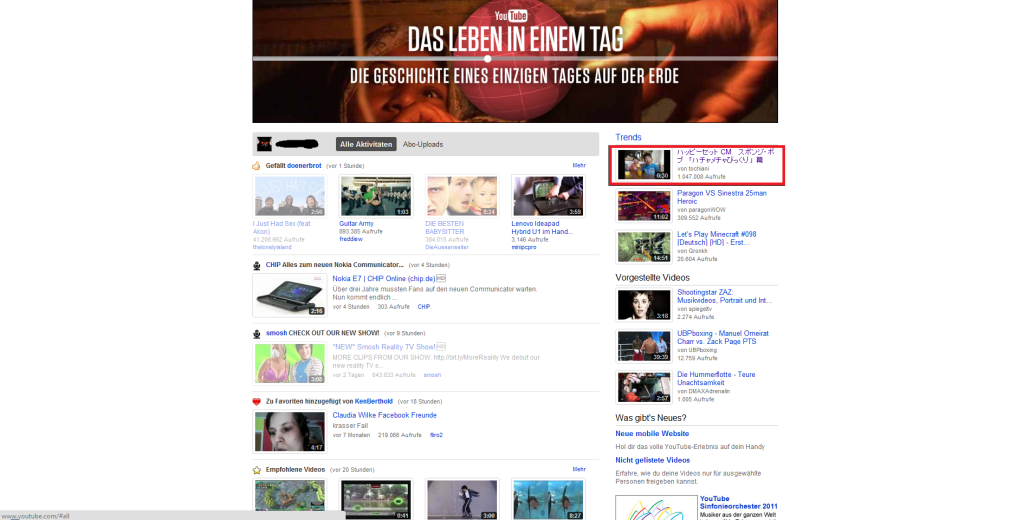Open freddiew channel link

click(351, 239)
